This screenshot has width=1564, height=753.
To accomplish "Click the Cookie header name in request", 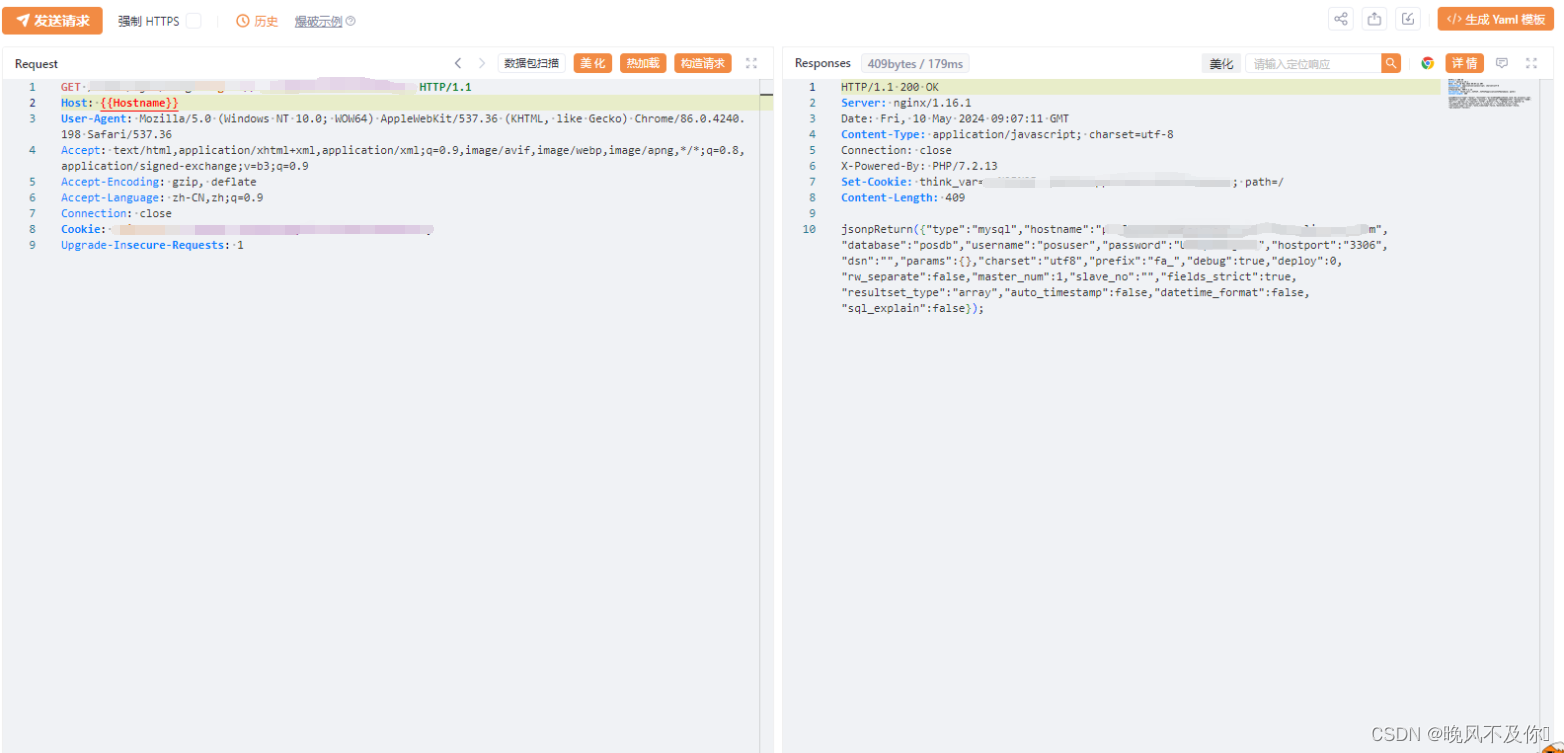I will tap(83, 229).
